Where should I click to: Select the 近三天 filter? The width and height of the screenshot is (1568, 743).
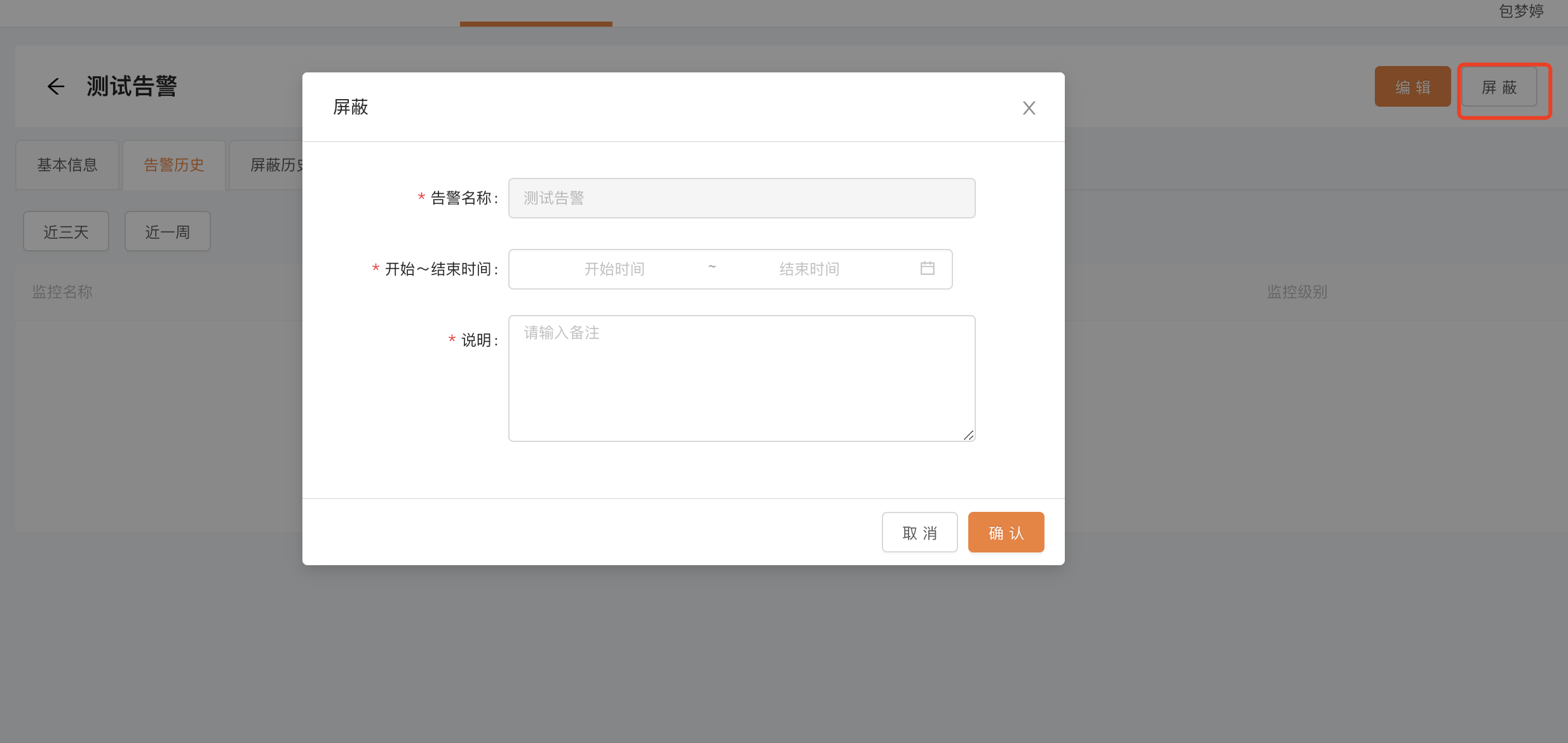point(66,232)
